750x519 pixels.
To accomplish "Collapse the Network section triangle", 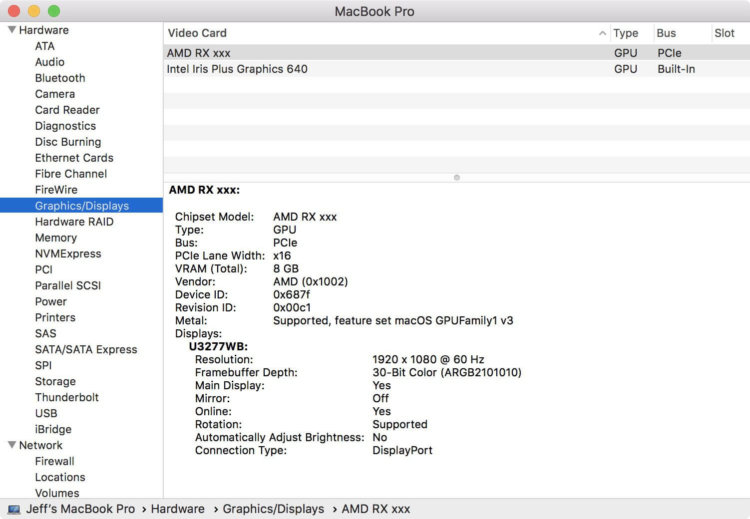I will 12,445.
